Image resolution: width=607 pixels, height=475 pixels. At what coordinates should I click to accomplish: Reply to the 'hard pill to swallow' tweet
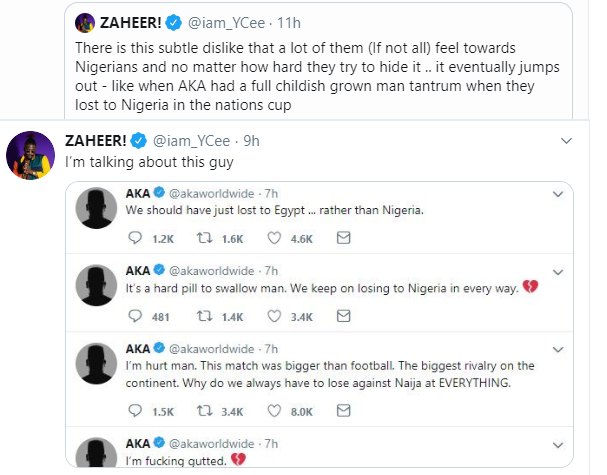pos(137,317)
